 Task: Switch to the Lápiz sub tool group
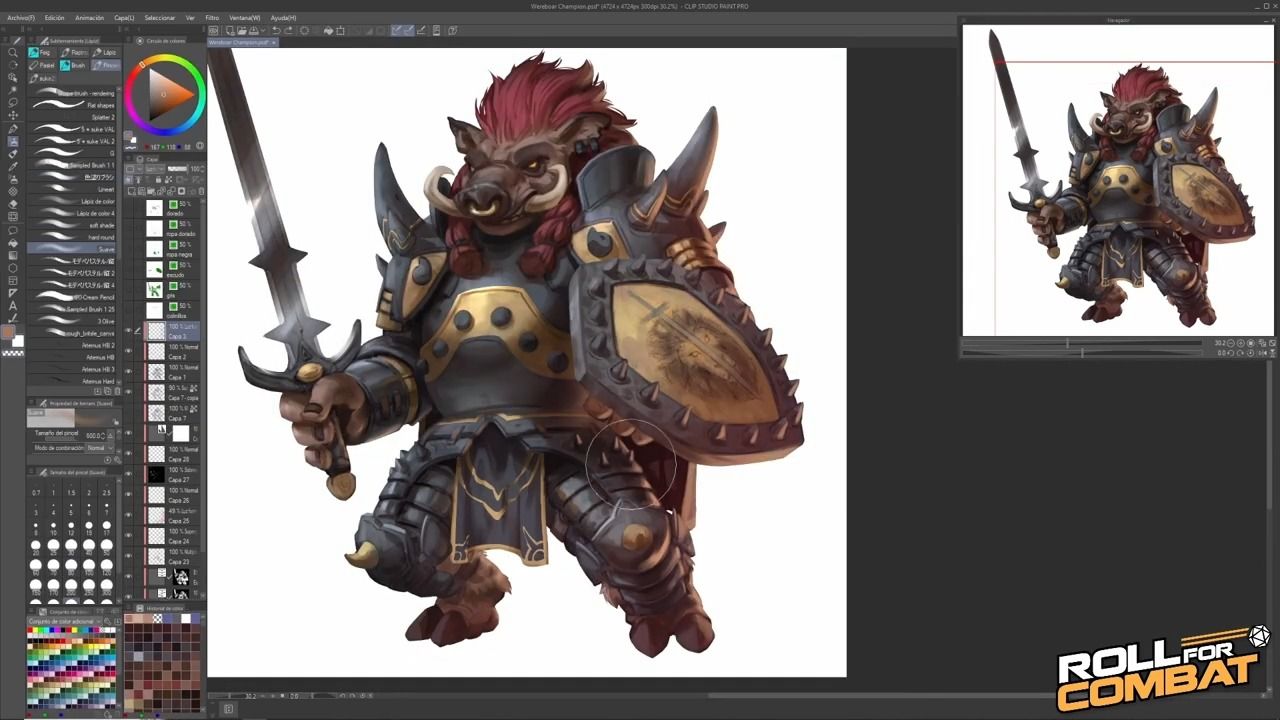106,52
